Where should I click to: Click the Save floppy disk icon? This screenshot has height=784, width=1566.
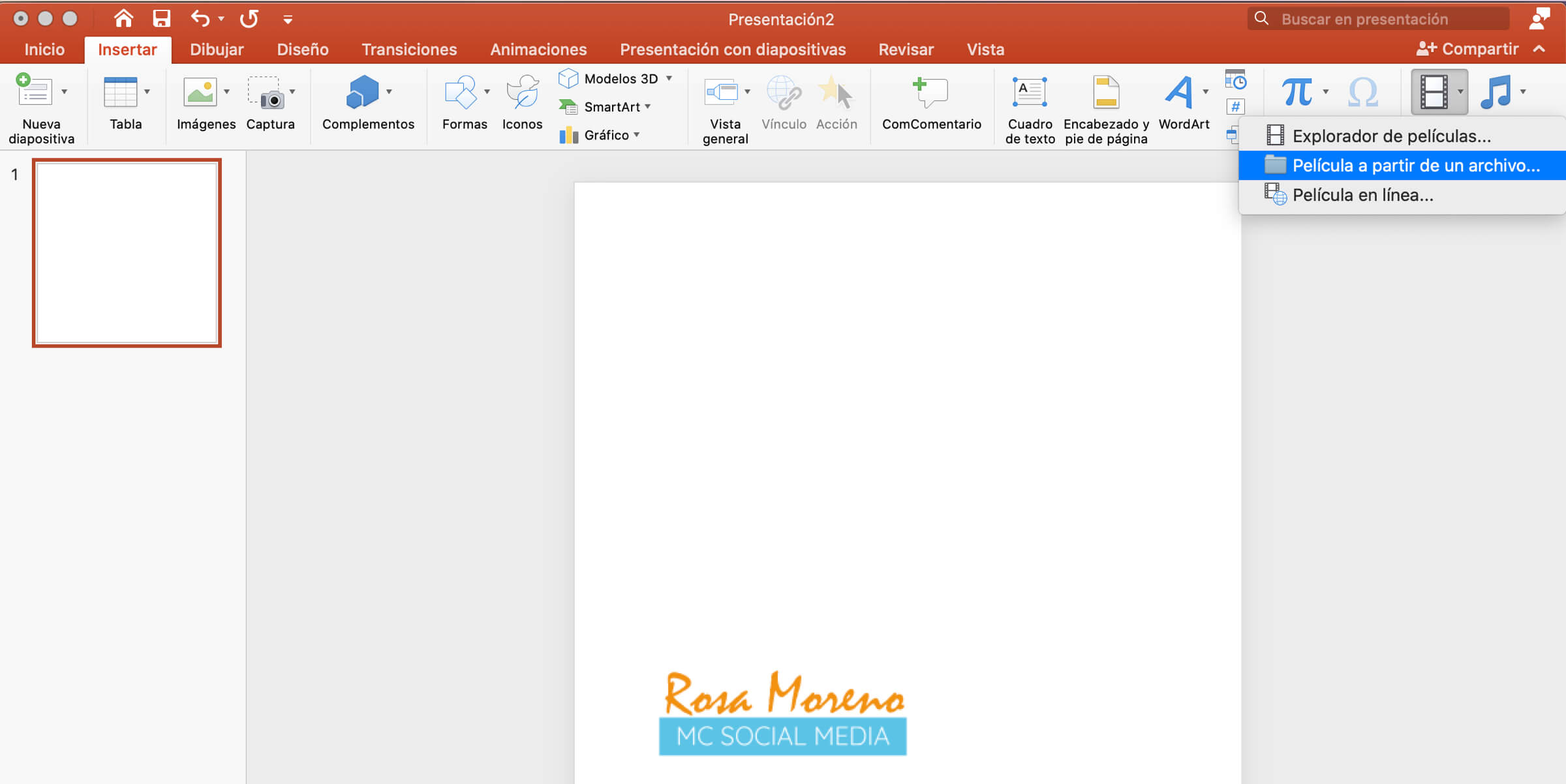(x=161, y=18)
